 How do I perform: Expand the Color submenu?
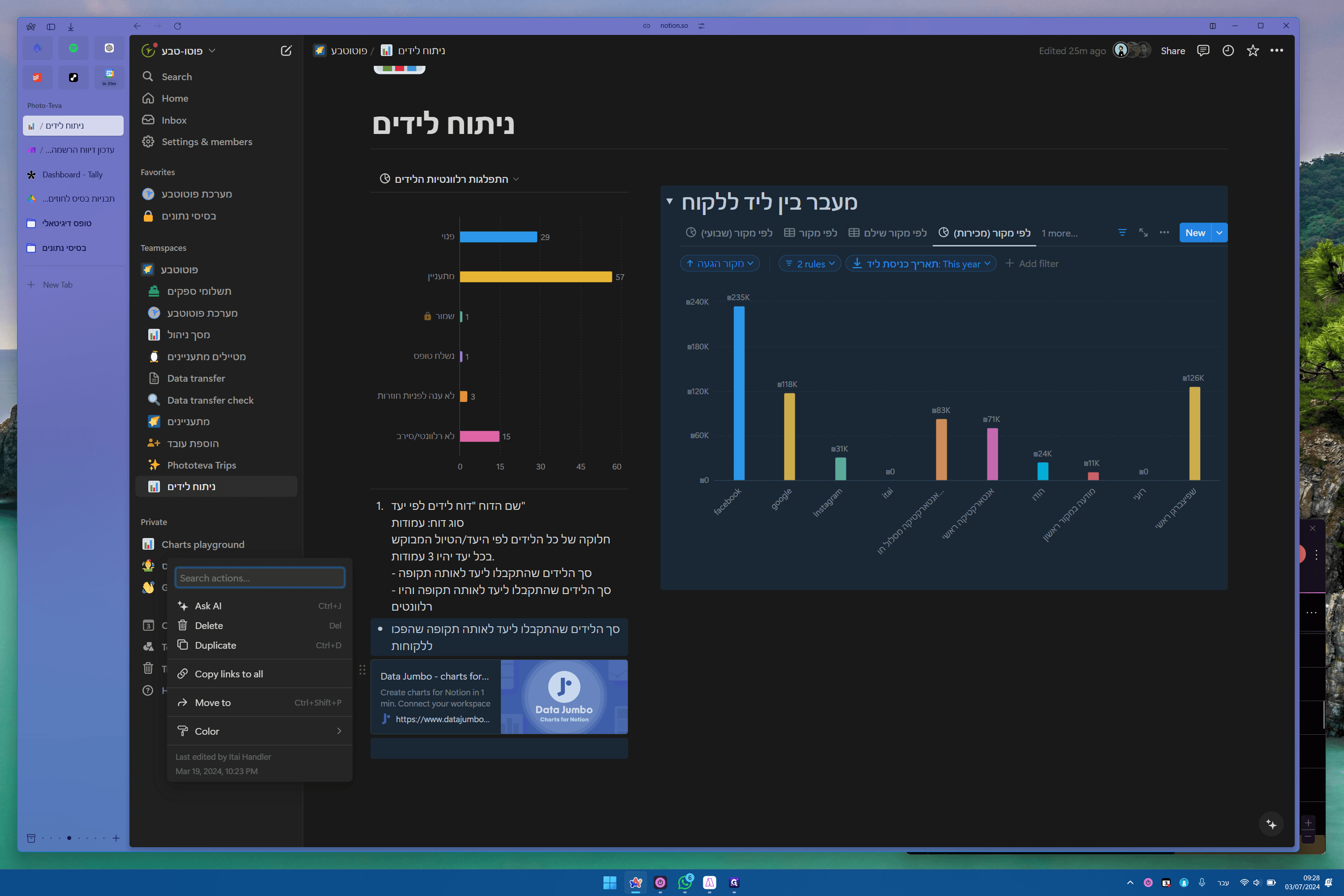260,732
